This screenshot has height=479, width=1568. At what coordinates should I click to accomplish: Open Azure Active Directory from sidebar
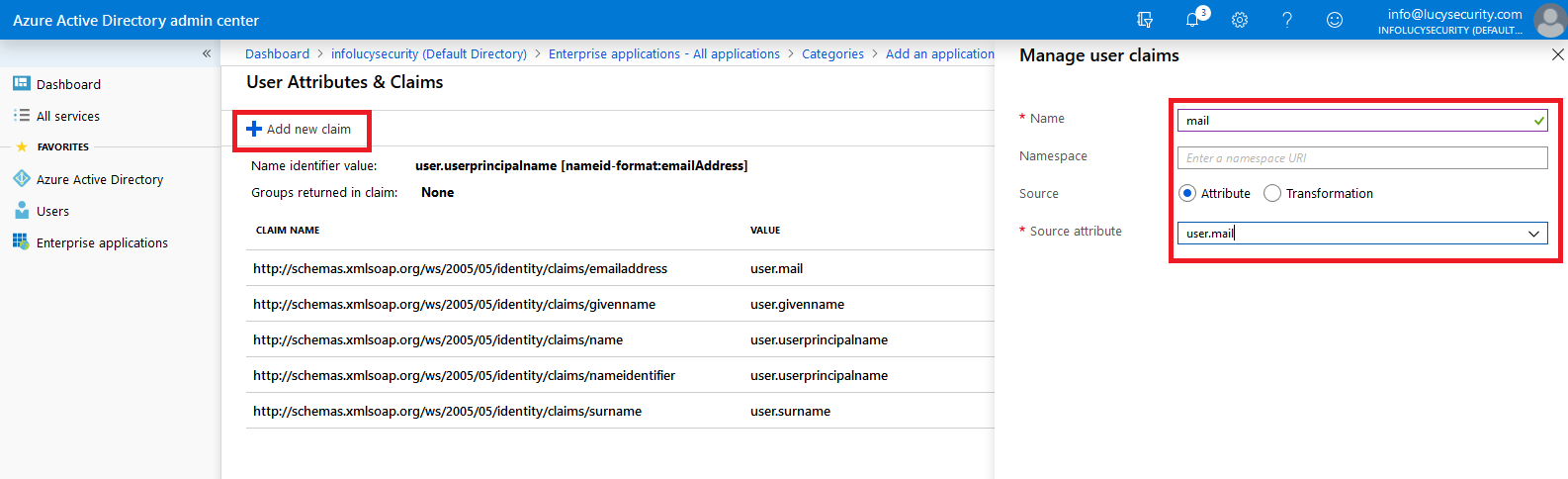(x=100, y=179)
